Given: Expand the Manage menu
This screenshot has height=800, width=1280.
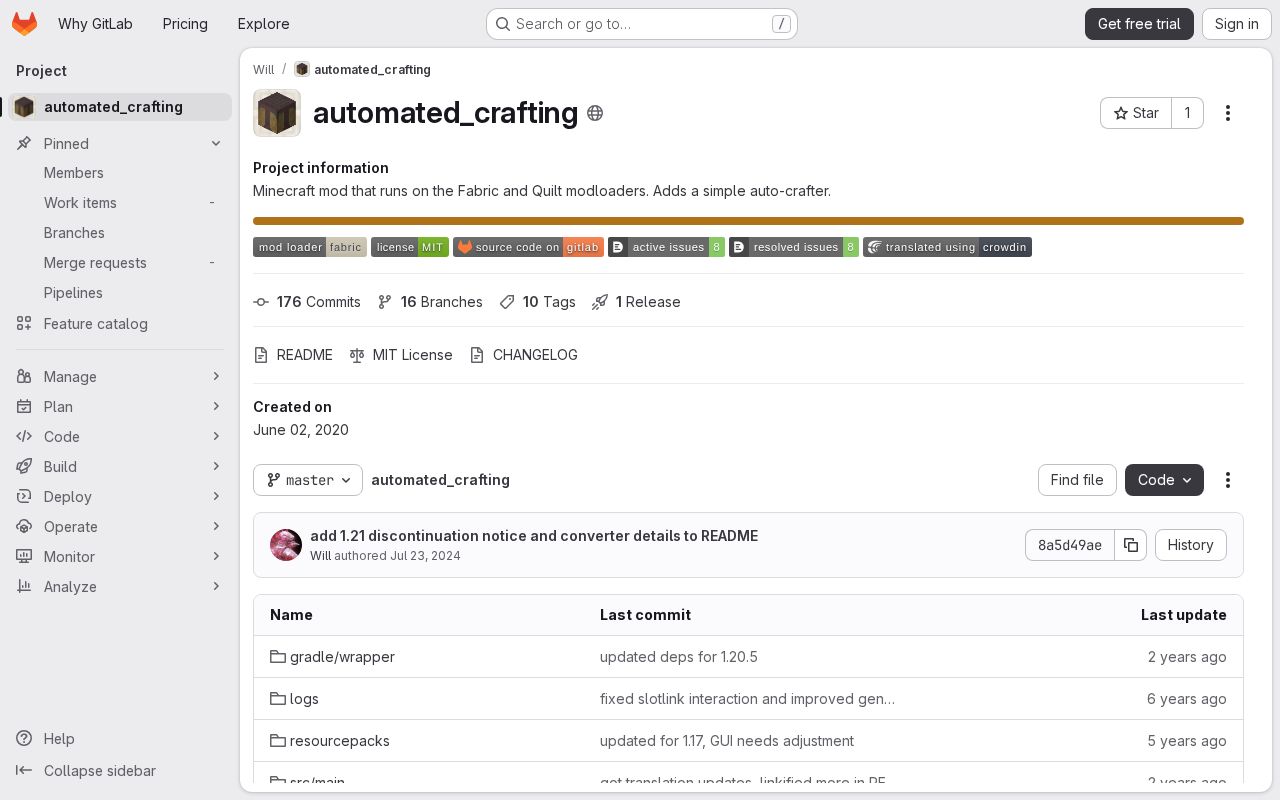Looking at the screenshot, I should (120, 377).
